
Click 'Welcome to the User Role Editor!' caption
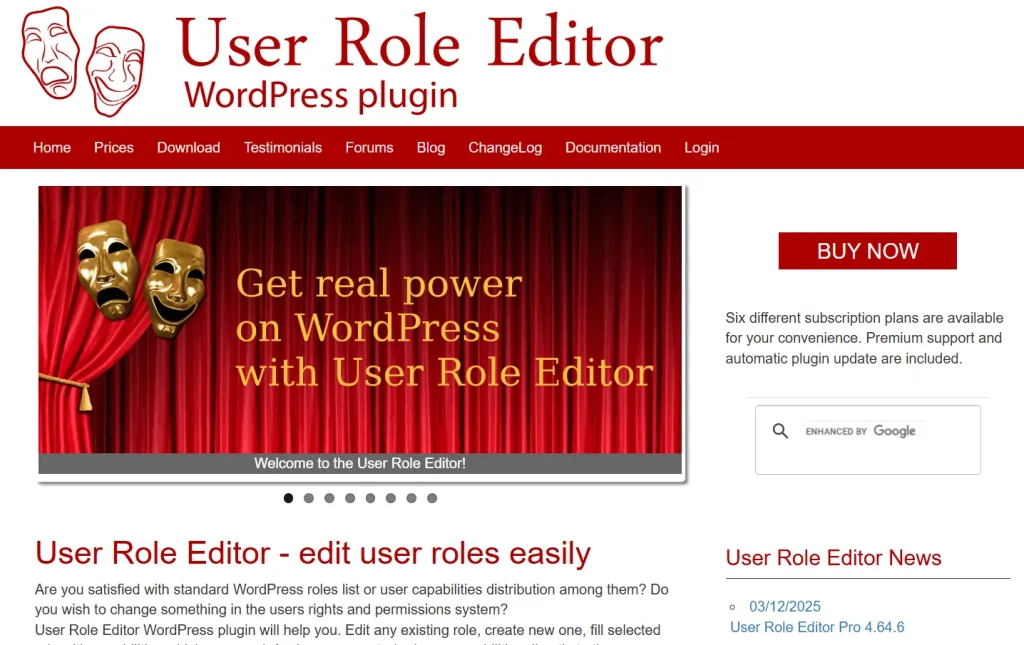tap(360, 464)
